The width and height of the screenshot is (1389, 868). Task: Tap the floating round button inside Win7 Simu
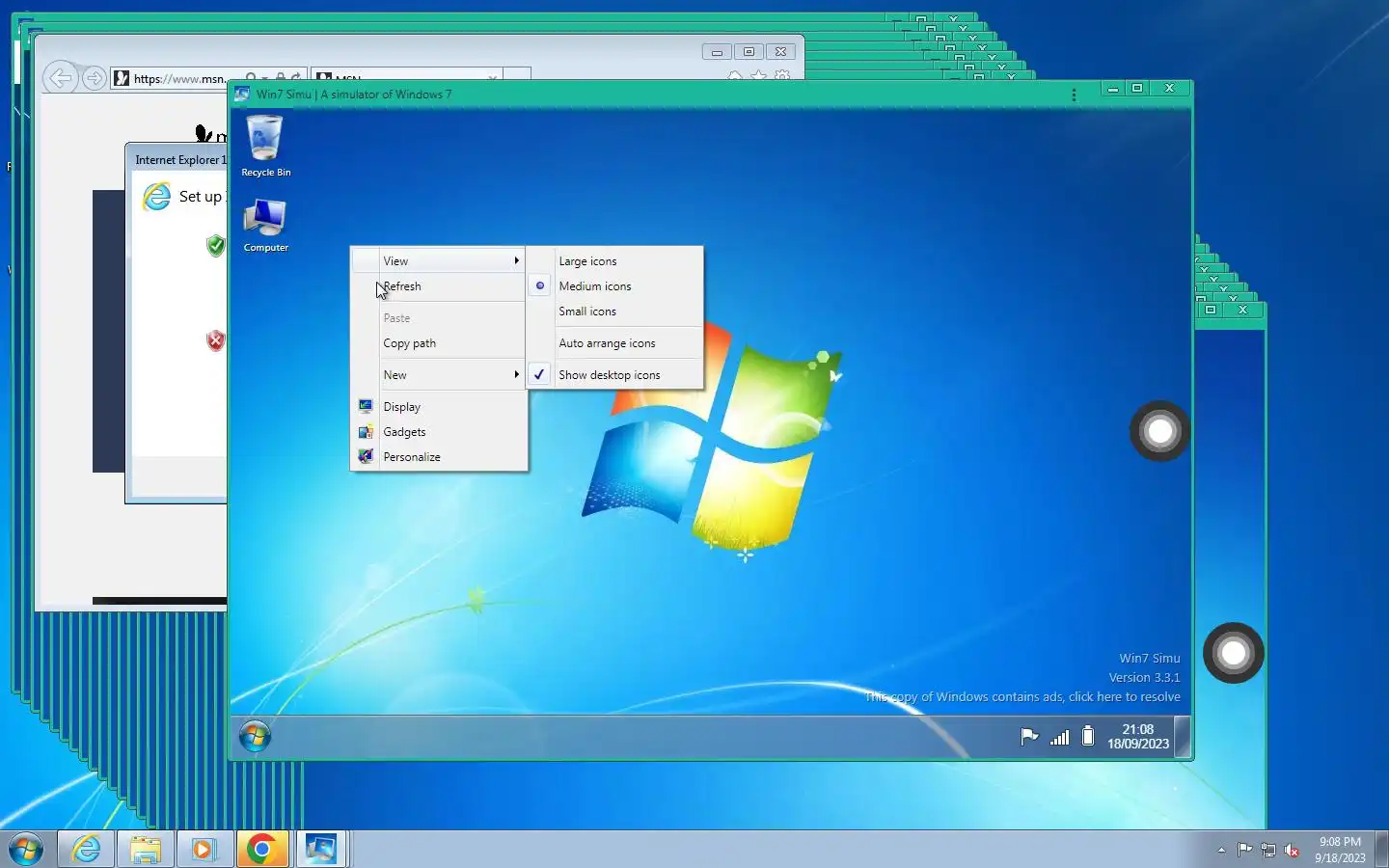click(x=1159, y=431)
